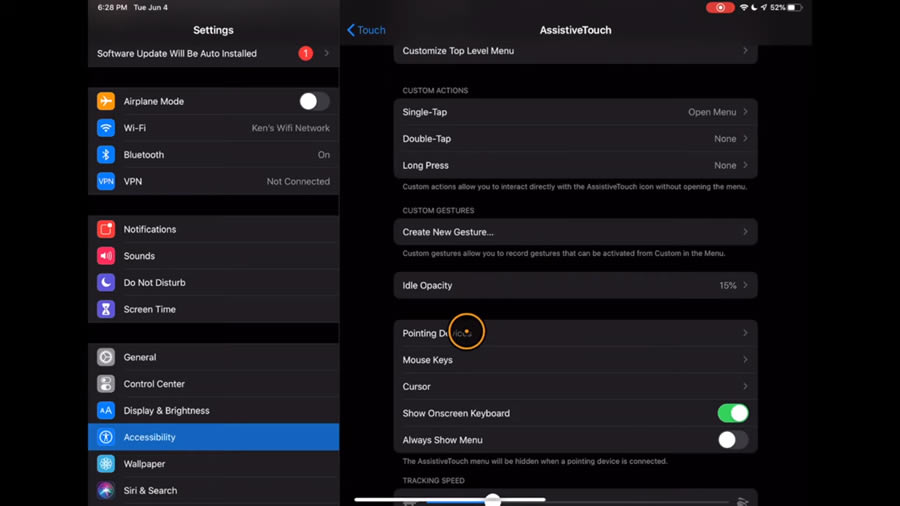Open Screen Time hourglass icon
The image size is (900, 506).
point(106,310)
